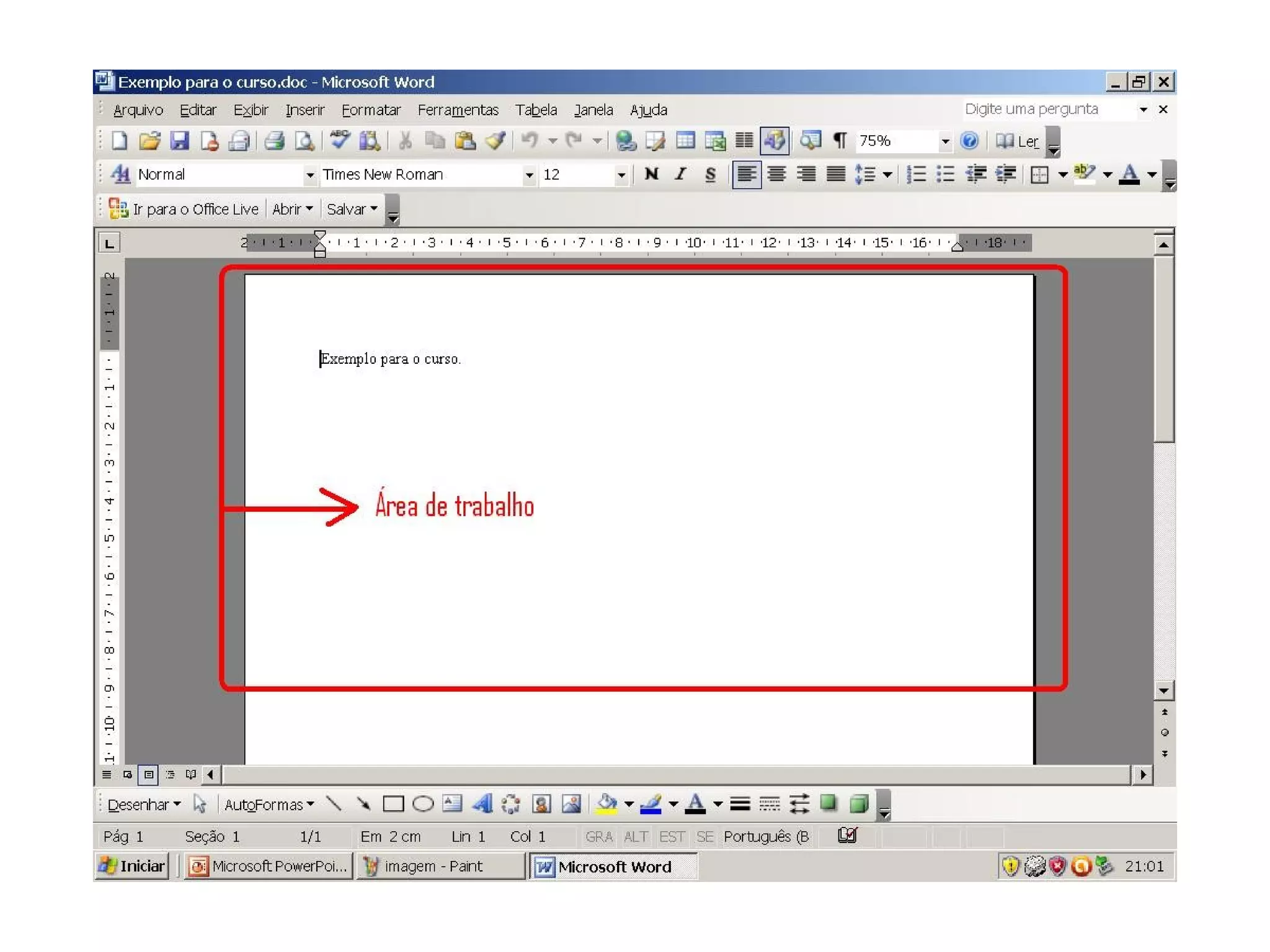Enable center text alignment

[776, 175]
